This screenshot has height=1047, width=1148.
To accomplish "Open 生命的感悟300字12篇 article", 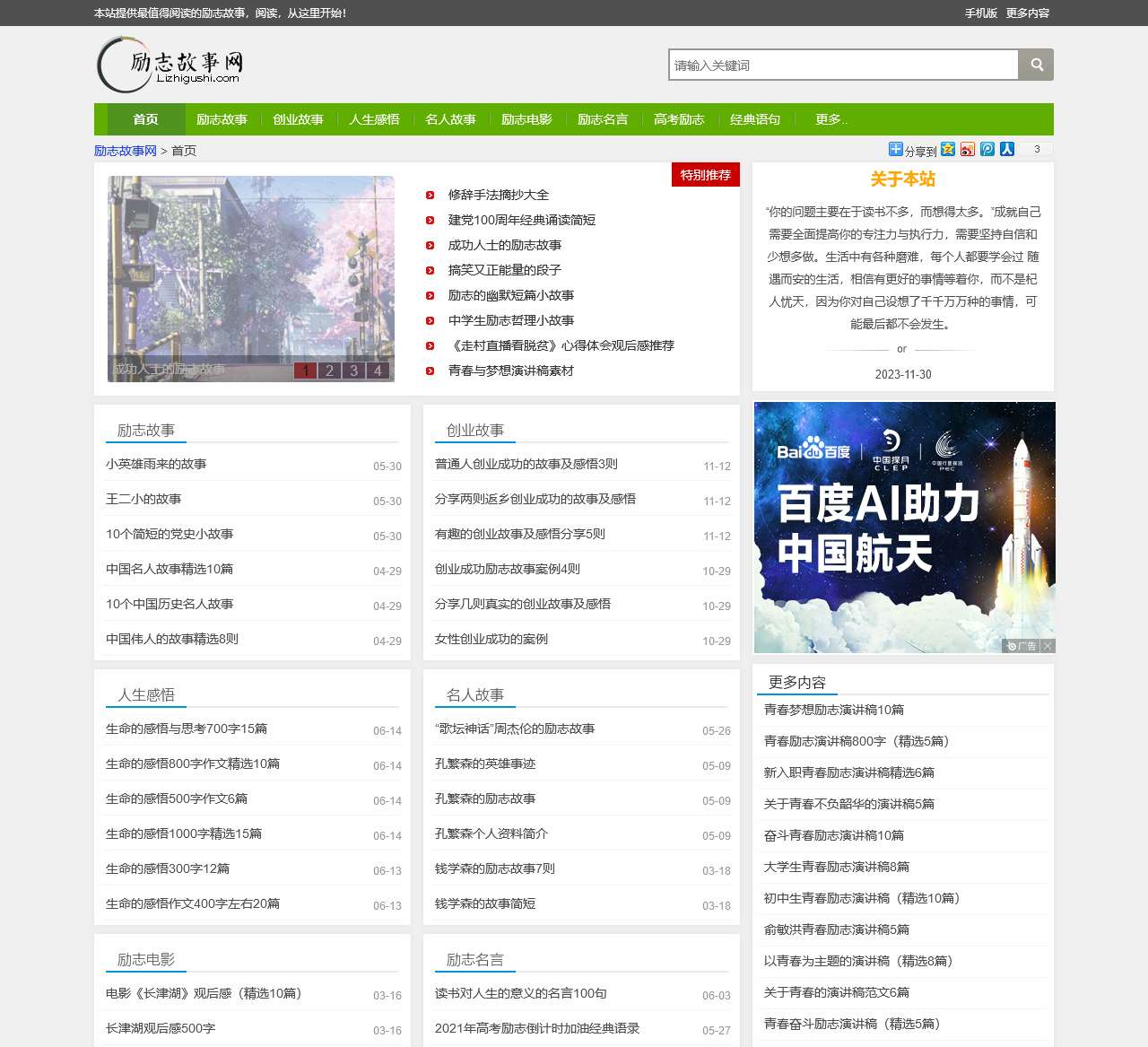I will (x=168, y=868).
